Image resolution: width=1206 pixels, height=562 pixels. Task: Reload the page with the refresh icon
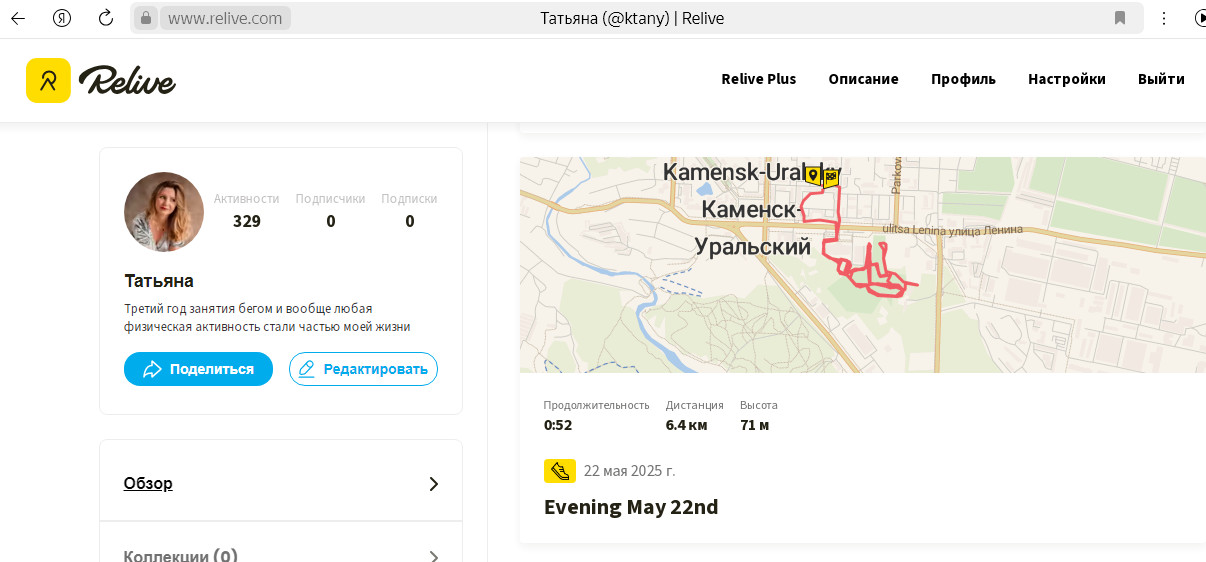click(106, 18)
